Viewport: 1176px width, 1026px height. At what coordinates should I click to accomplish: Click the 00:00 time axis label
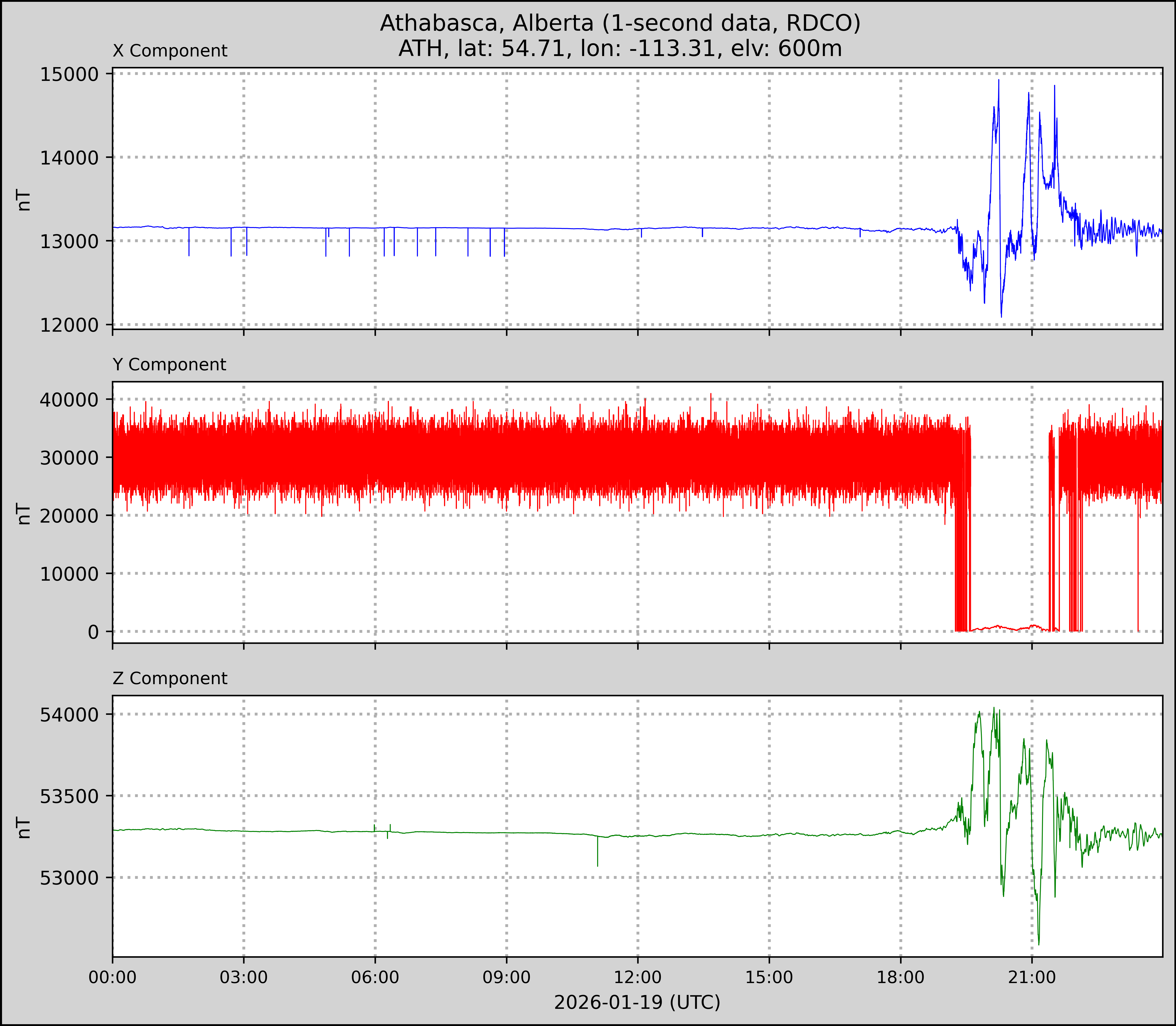pyautogui.click(x=113, y=977)
